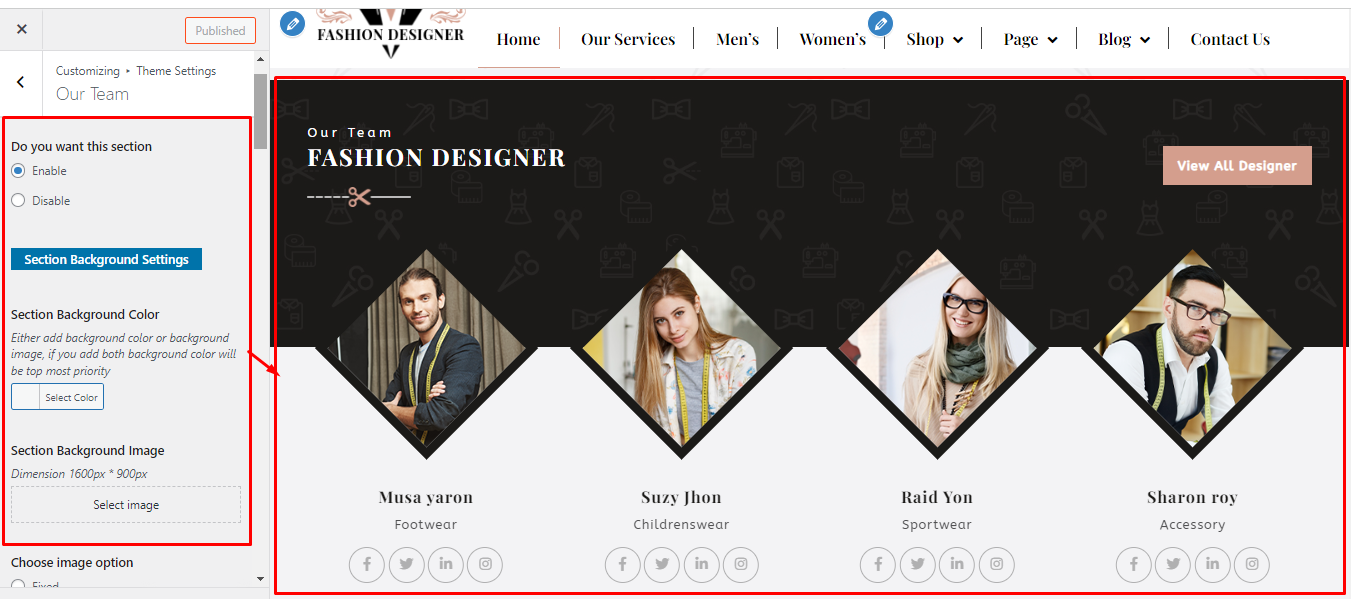Open the Select Color swatch picker

pyautogui.click(x=57, y=397)
